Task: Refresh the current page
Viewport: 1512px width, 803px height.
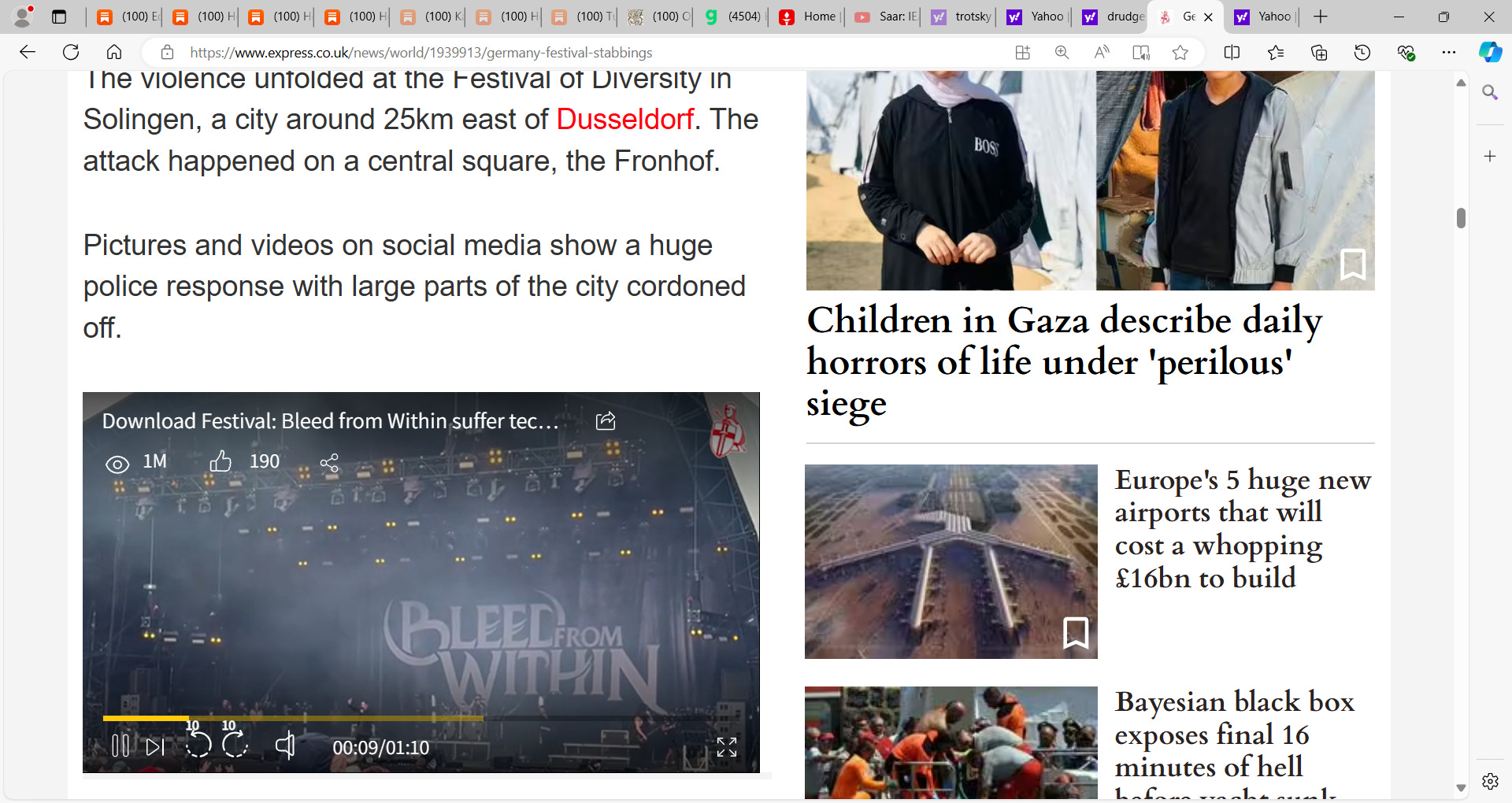Action: (71, 53)
